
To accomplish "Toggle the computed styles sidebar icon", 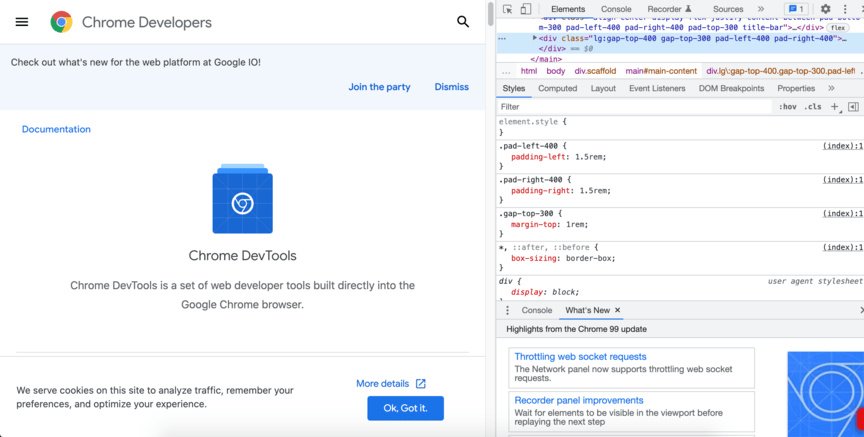I will [854, 107].
